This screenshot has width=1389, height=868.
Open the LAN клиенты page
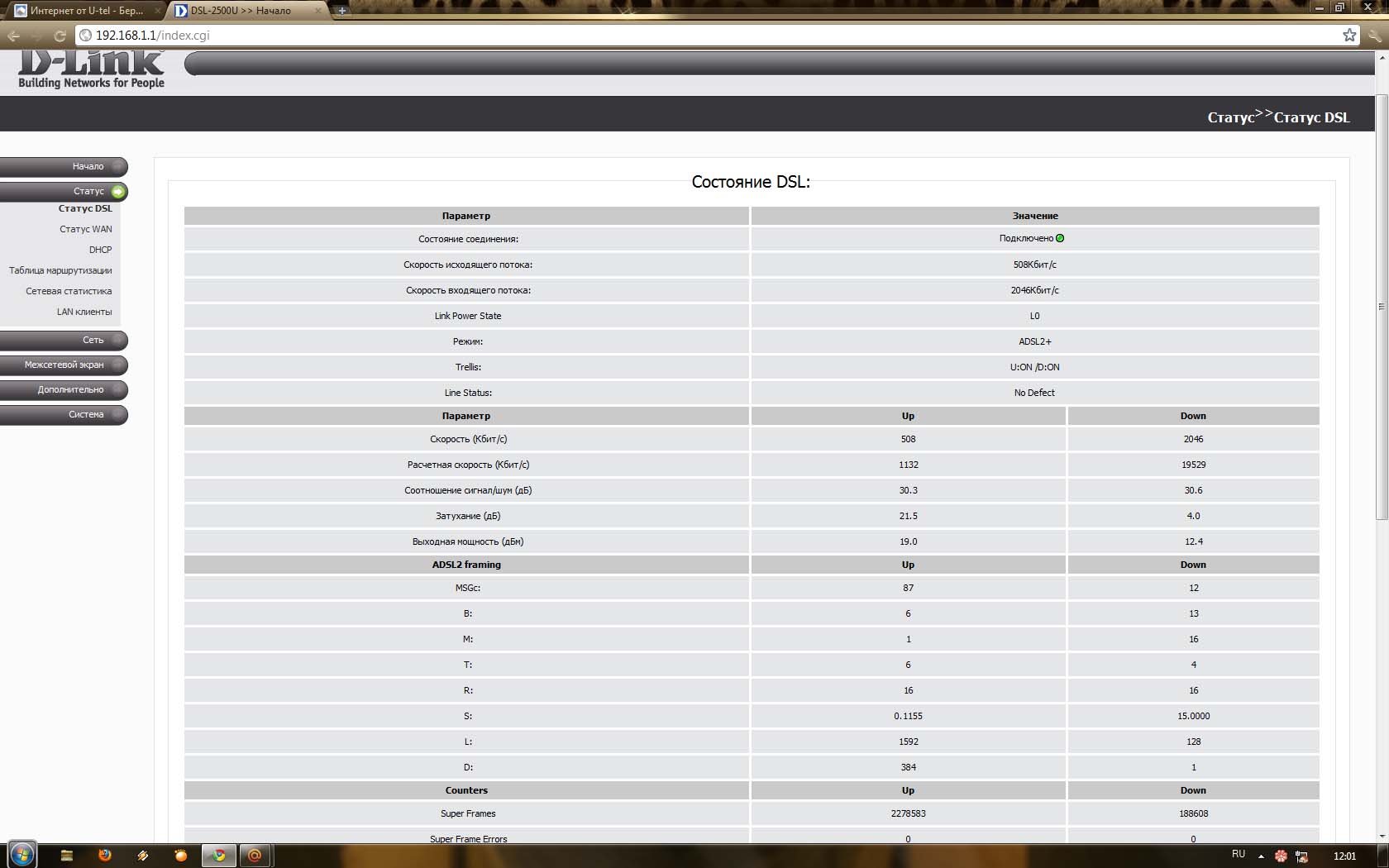pos(84,312)
